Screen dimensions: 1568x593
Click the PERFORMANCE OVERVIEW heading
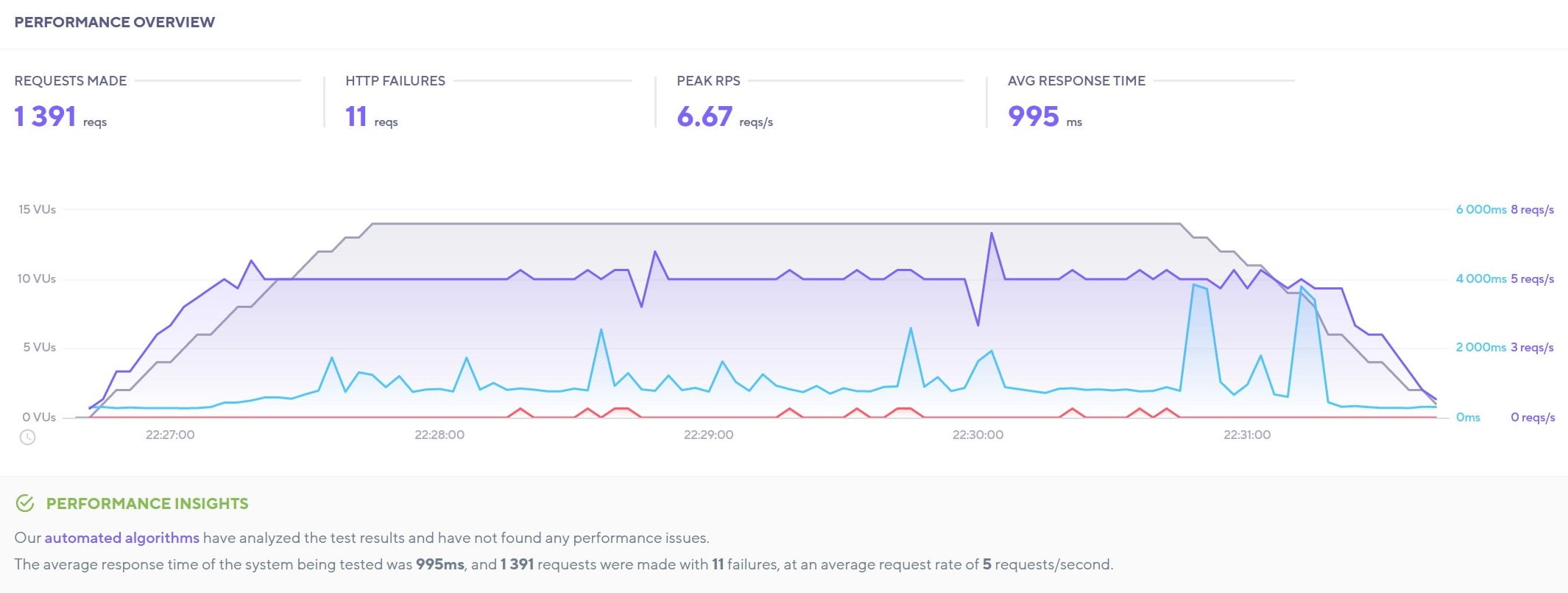[115, 22]
